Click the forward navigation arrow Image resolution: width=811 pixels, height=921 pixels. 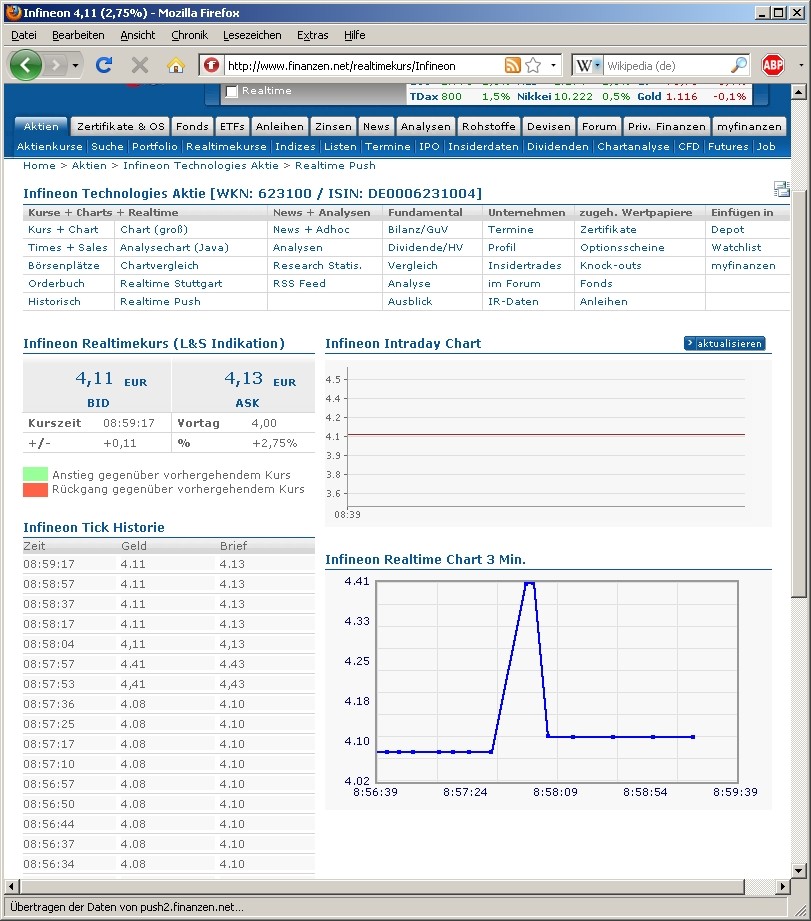[55, 65]
